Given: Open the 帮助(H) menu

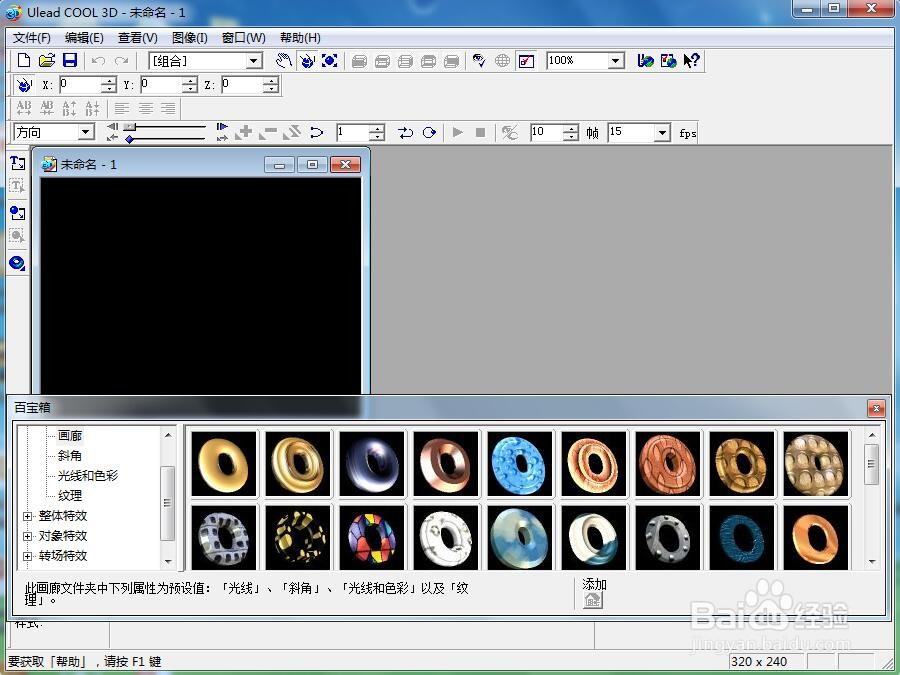Looking at the screenshot, I should pyautogui.click(x=300, y=38).
